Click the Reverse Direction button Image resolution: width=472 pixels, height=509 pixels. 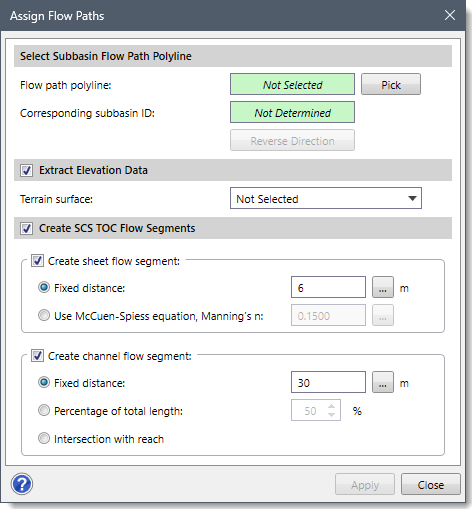(x=292, y=140)
